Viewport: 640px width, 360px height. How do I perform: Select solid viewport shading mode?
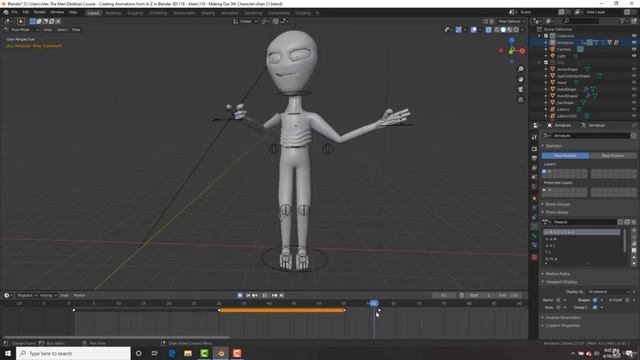click(503, 30)
